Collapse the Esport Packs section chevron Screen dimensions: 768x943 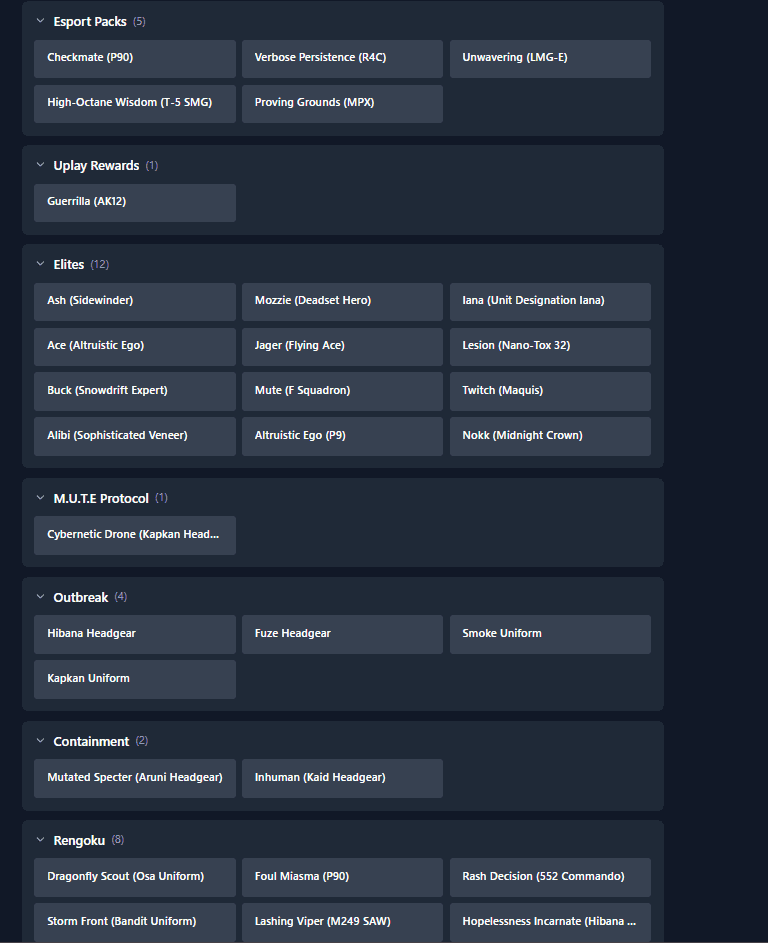[41, 21]
